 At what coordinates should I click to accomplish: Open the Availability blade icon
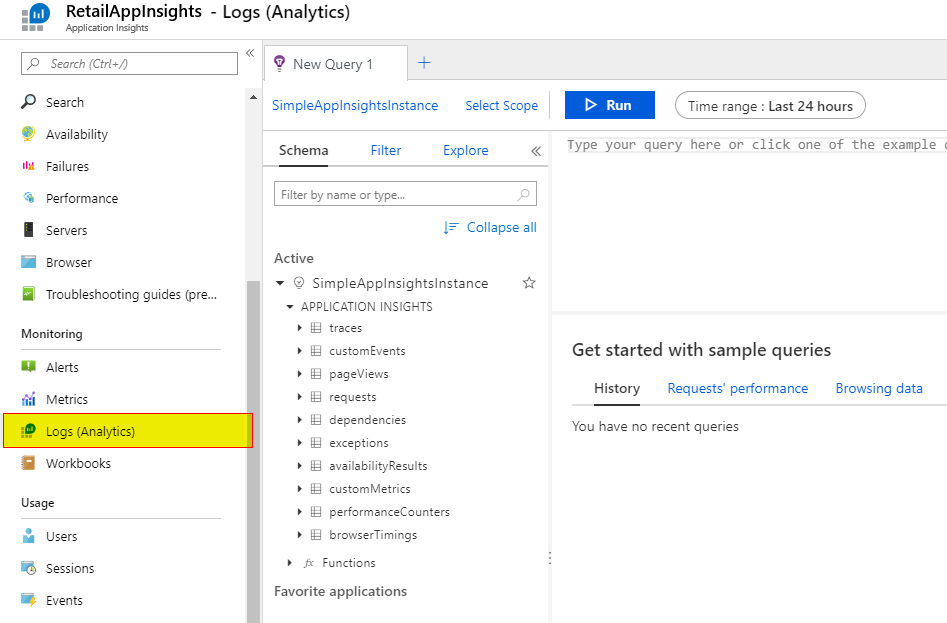coord(29,133)
